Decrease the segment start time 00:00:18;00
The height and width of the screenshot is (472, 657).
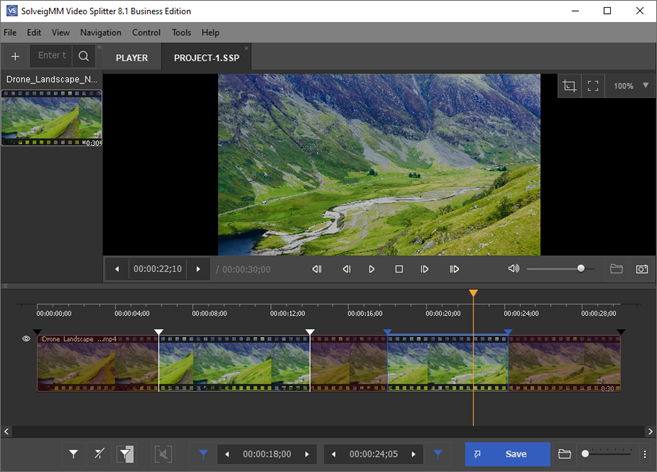pos(227,454)
